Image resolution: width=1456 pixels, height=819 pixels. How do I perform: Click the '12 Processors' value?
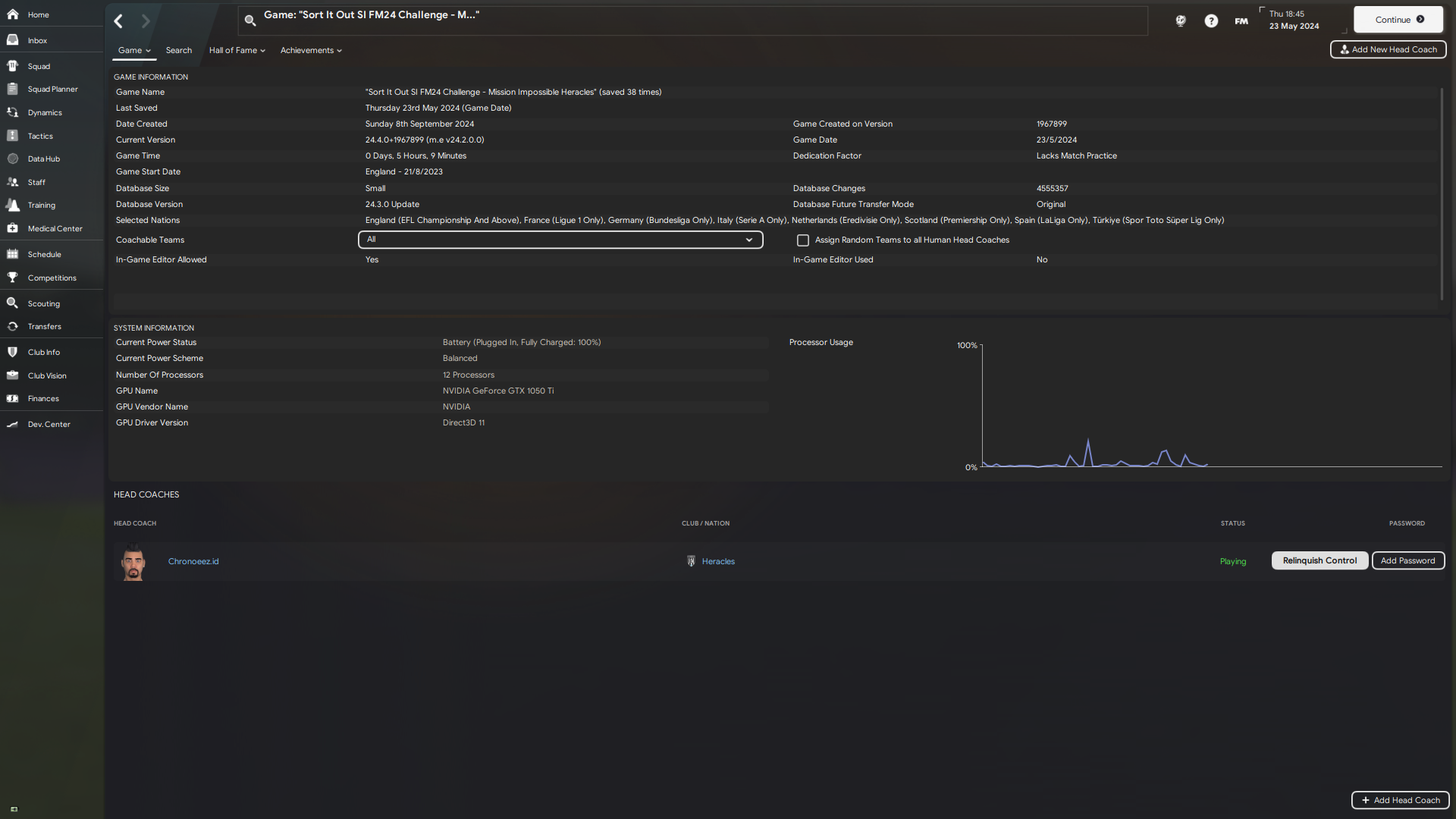[x=469, y=375]
